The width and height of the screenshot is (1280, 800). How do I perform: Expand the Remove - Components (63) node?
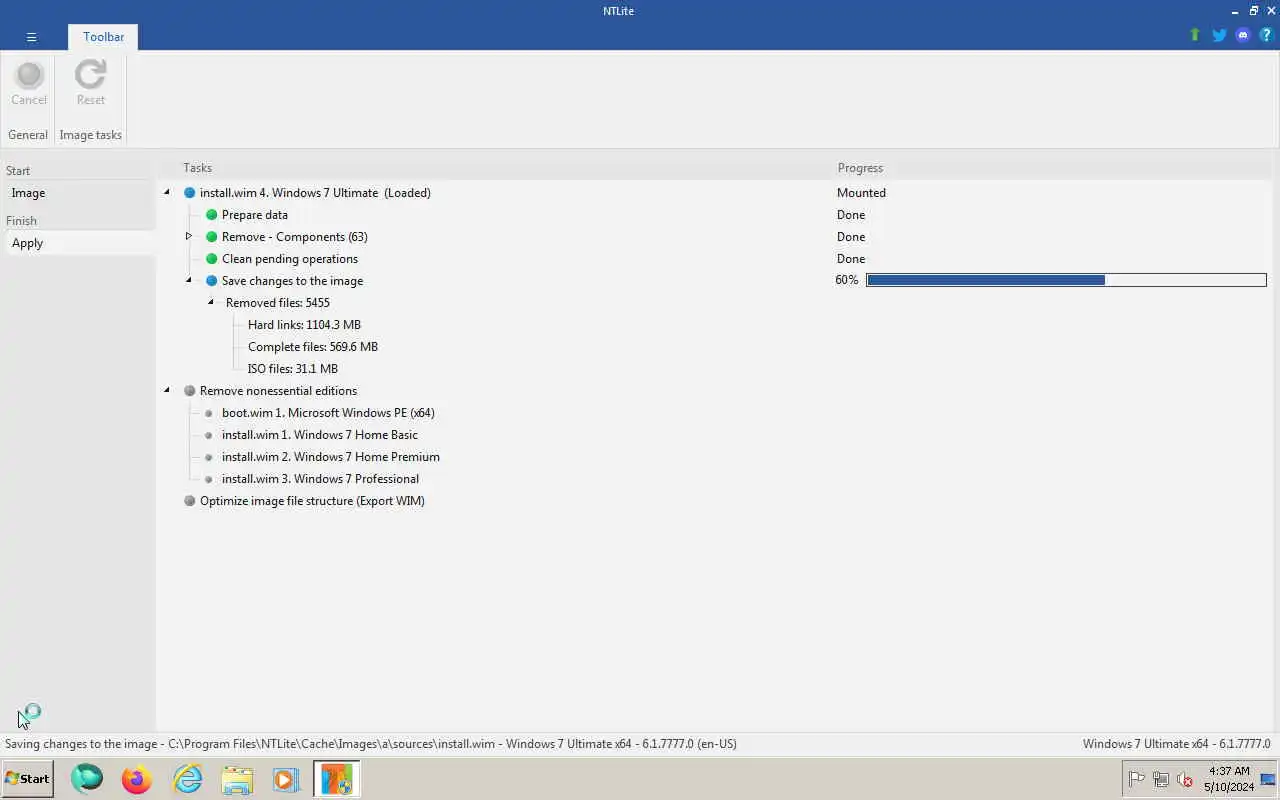point(188,236)
